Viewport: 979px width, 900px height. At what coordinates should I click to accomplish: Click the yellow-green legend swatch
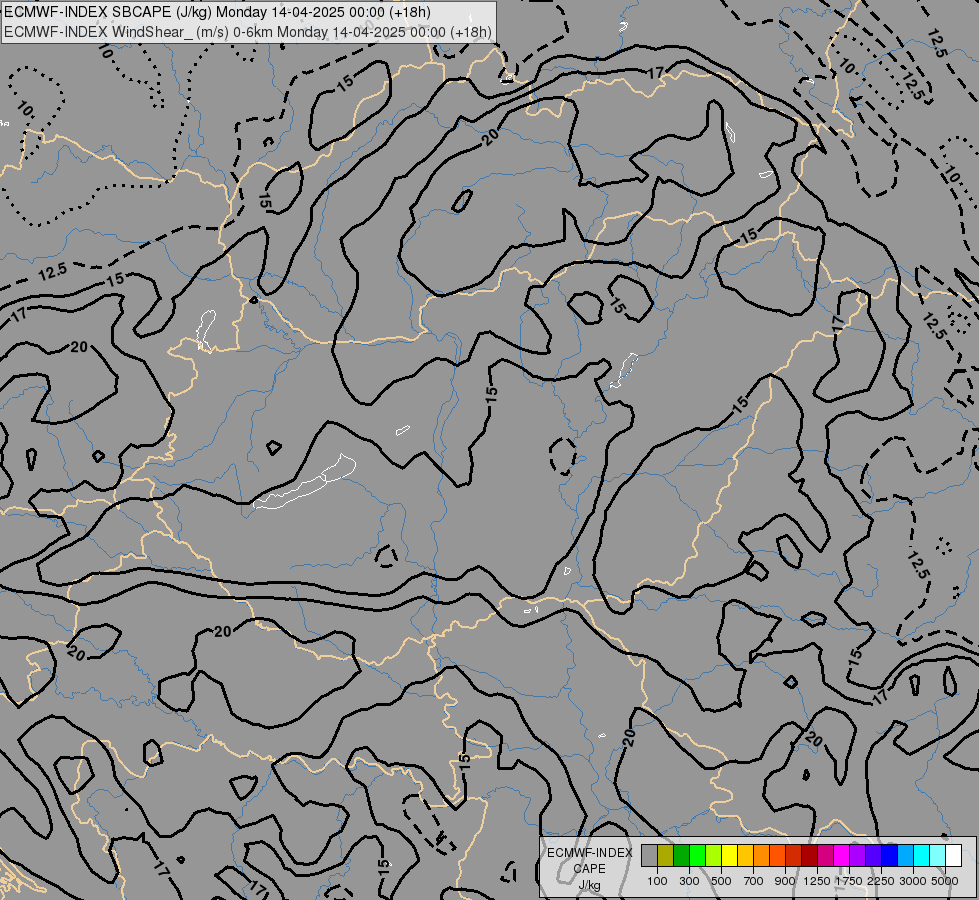coord(714,855)
